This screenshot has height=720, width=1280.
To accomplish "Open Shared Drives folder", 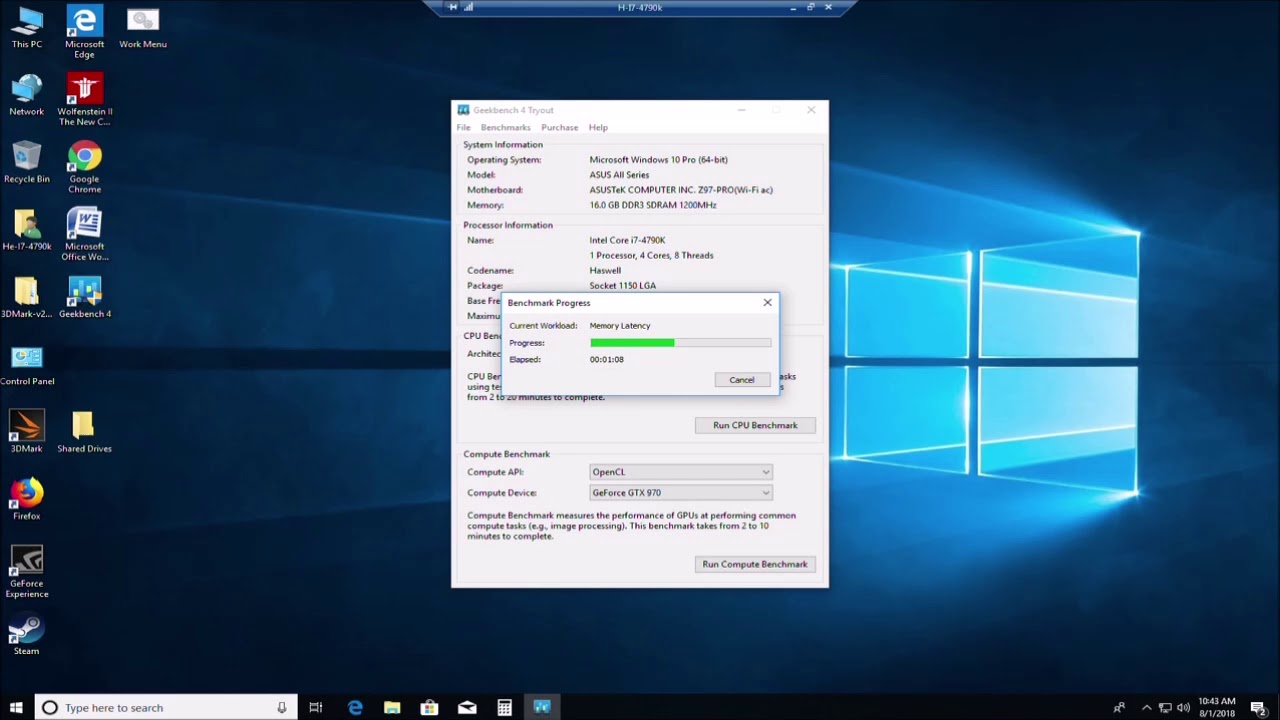I will click(84, 432).
